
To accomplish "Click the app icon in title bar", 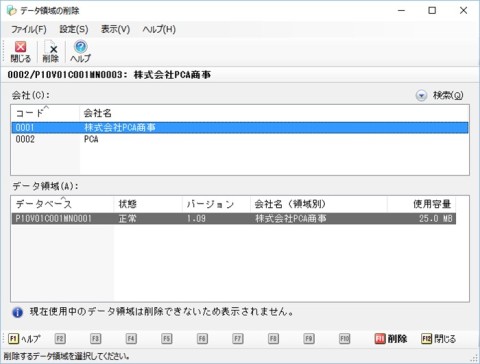I will pyautogui.click(x=12, y=11).
